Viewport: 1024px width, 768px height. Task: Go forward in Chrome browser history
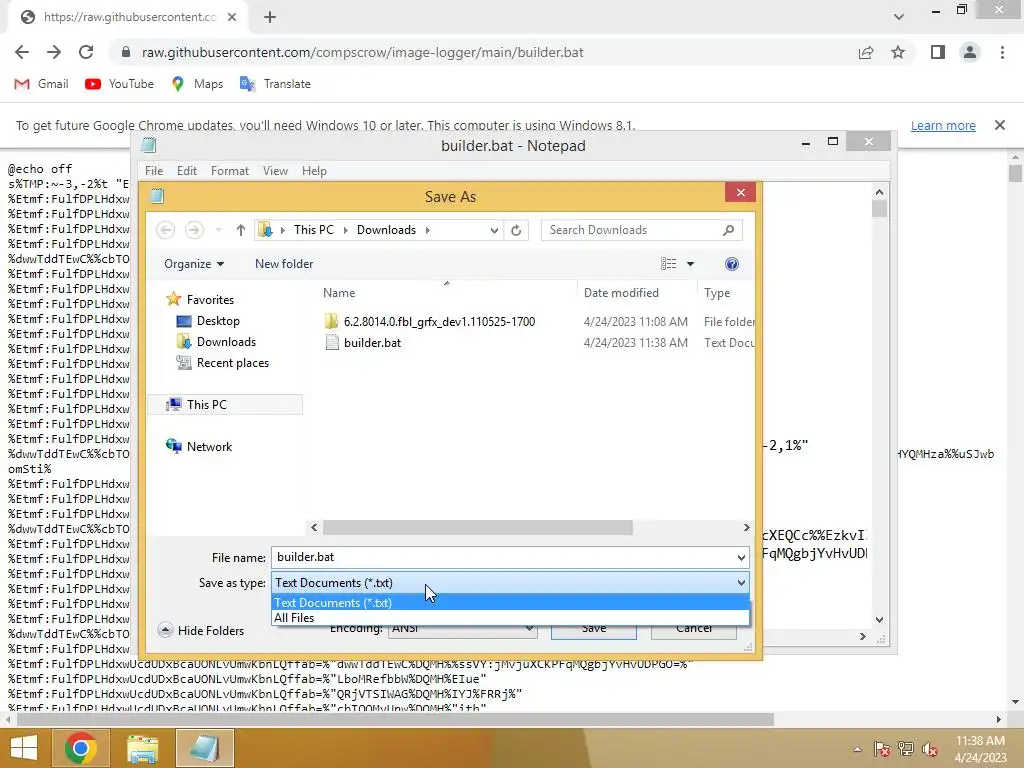tap(54, 52)
